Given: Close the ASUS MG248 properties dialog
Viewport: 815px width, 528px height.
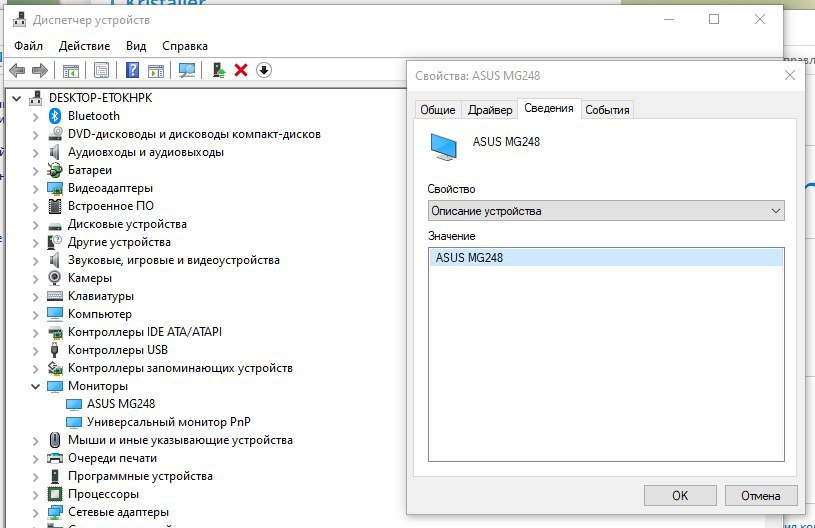Looking at the screenshot, I should [790, 75].
